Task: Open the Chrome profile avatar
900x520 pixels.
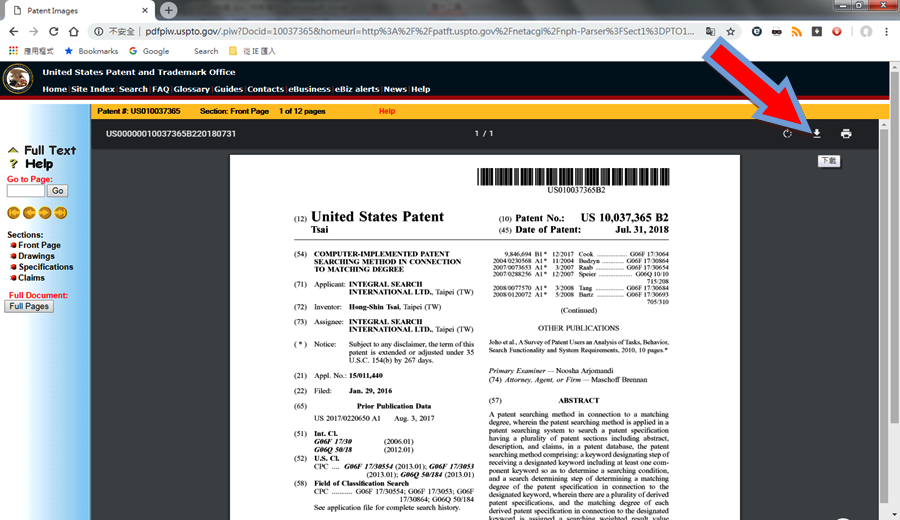Action: (866, 32)
